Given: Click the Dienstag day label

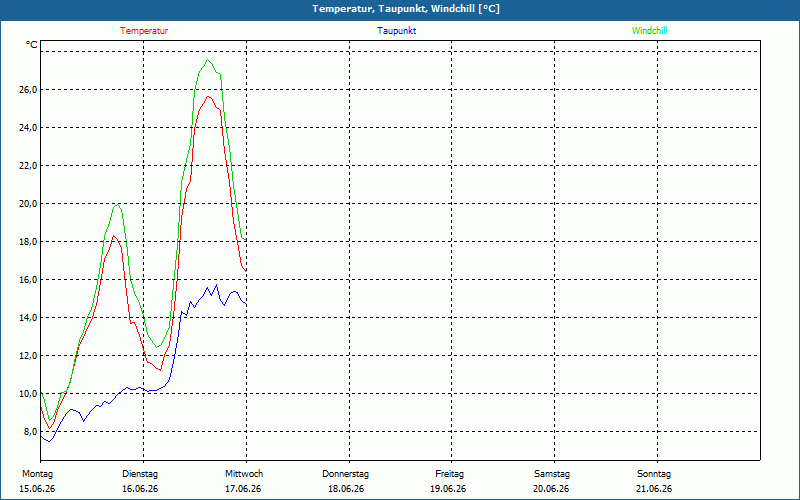Looking at the screenshot, I should (x=140, y=474).
